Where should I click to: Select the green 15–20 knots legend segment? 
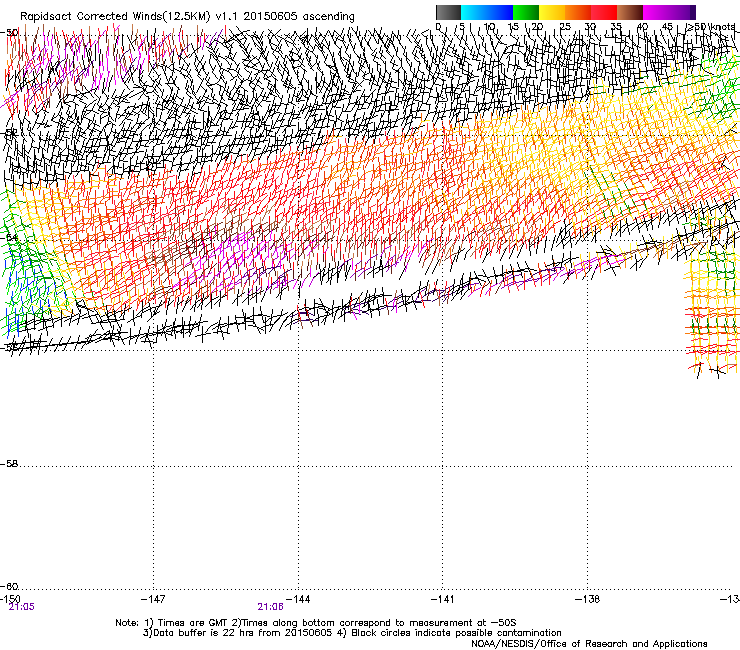(526, 12)
